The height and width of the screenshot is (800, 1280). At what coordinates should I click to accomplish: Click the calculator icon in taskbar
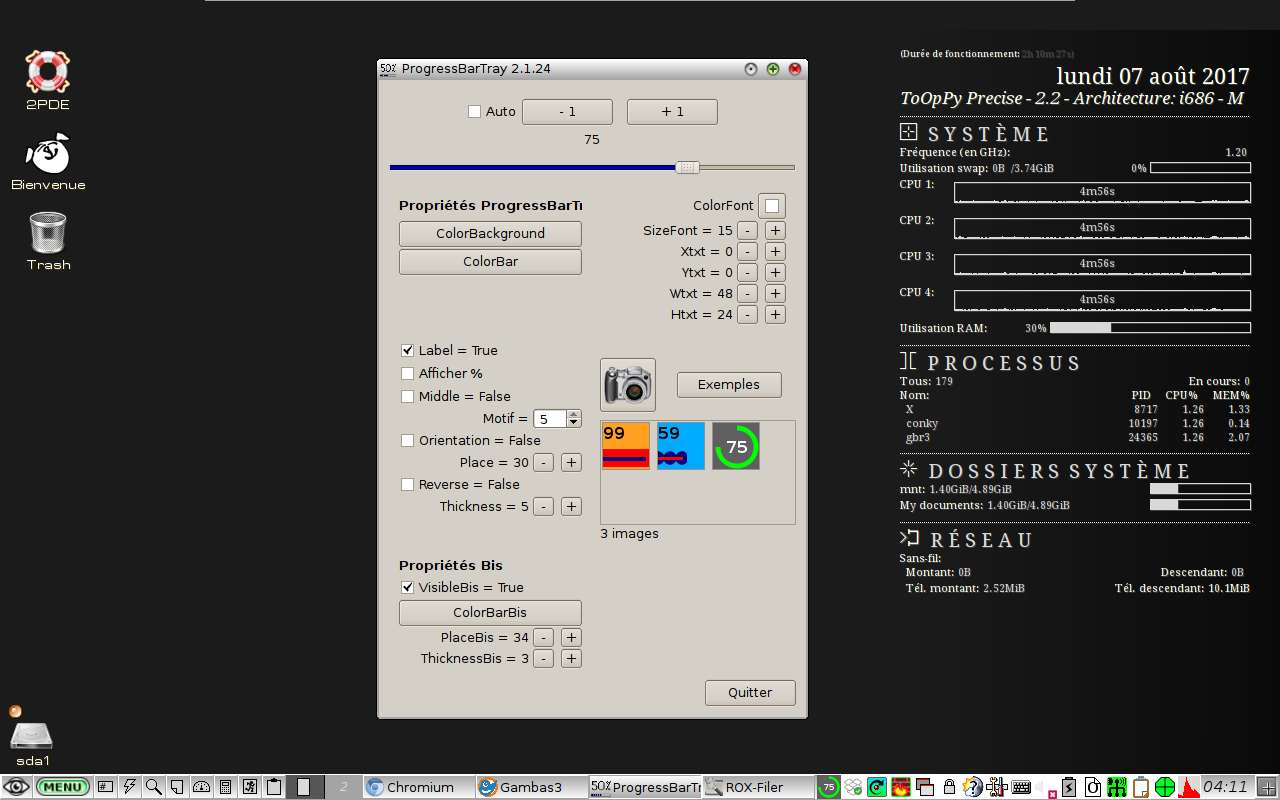tap(226, 787)
